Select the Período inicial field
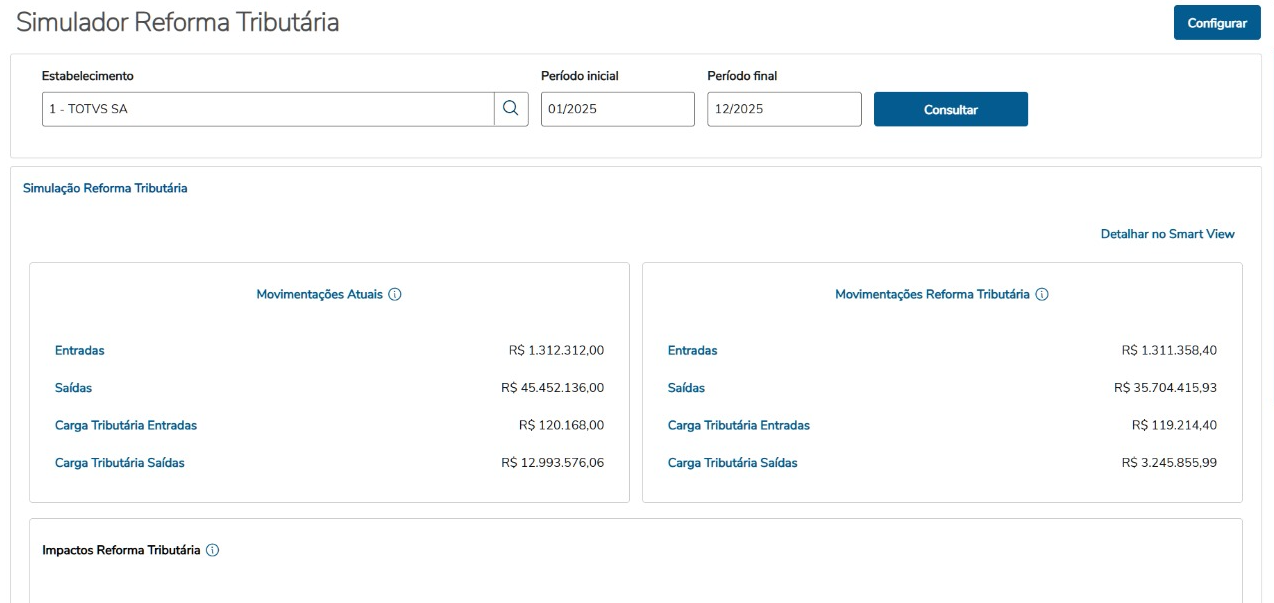Viewport: 1274px width, 603px height. [x=618, y=109]
